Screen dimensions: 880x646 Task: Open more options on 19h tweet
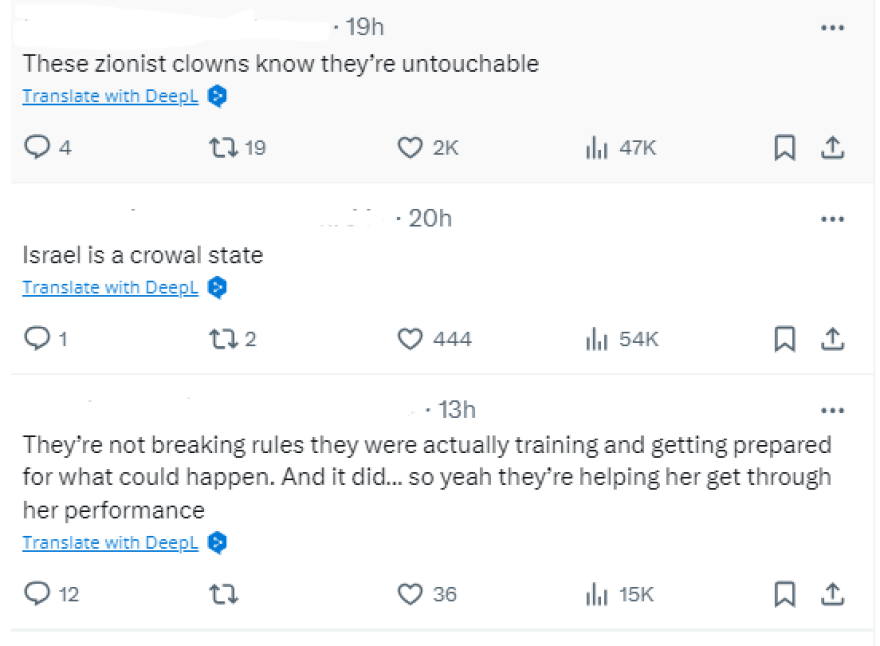click(832, 28)
